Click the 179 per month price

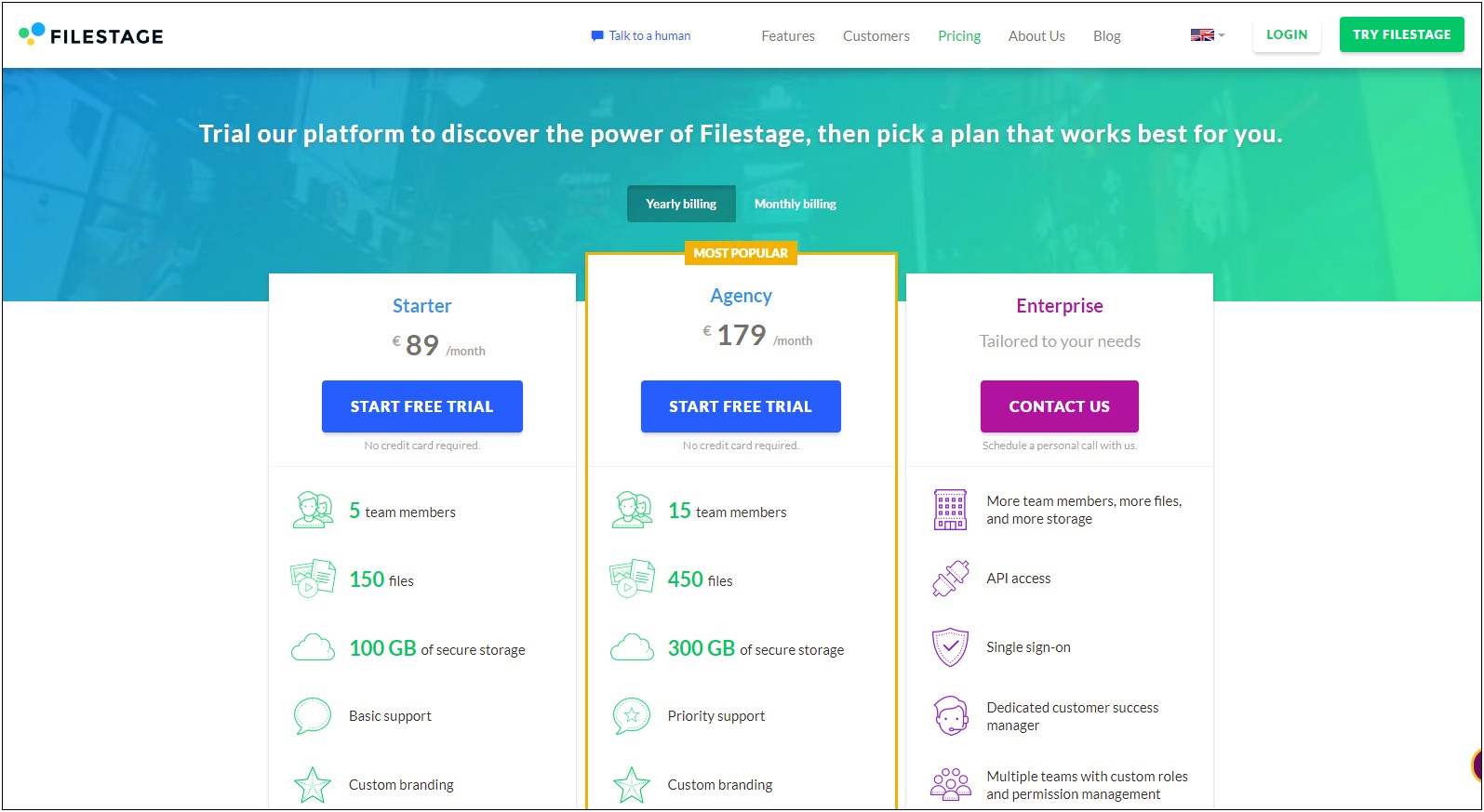click(x=757, y=336)
